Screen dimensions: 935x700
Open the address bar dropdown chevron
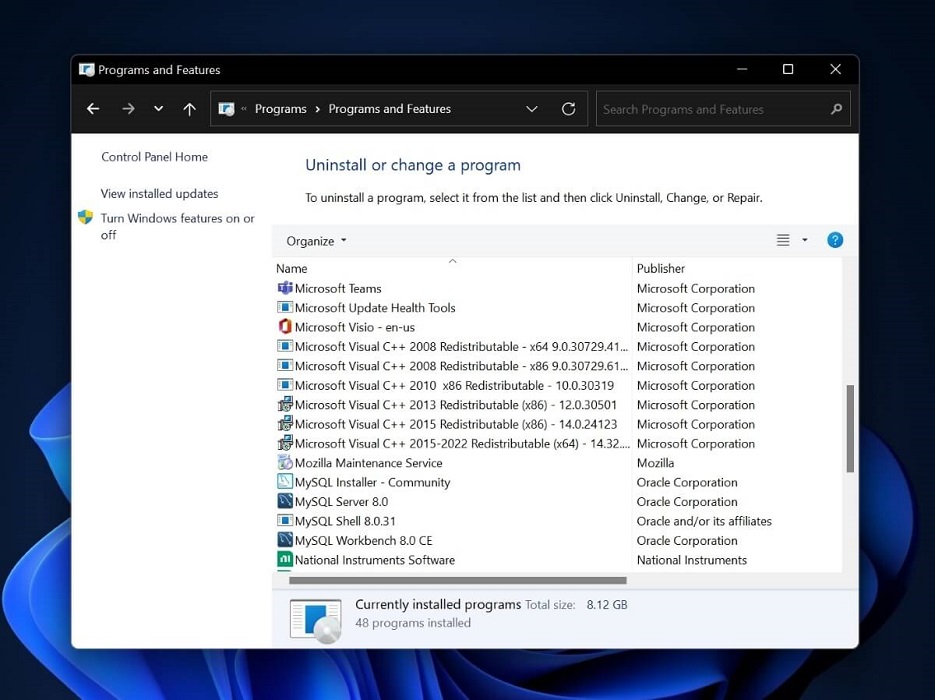point(532,109)
